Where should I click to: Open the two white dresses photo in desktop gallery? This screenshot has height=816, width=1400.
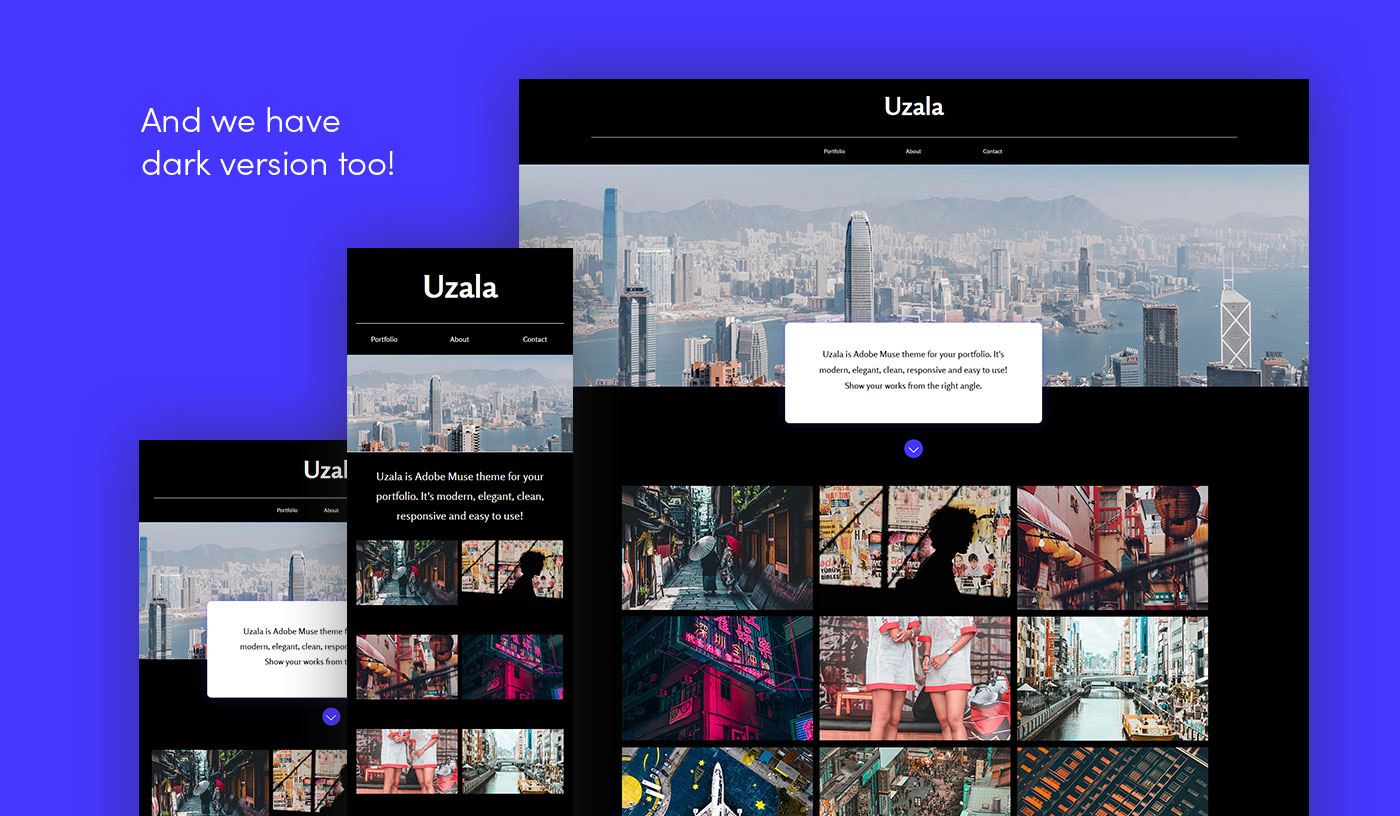[915, 678]
